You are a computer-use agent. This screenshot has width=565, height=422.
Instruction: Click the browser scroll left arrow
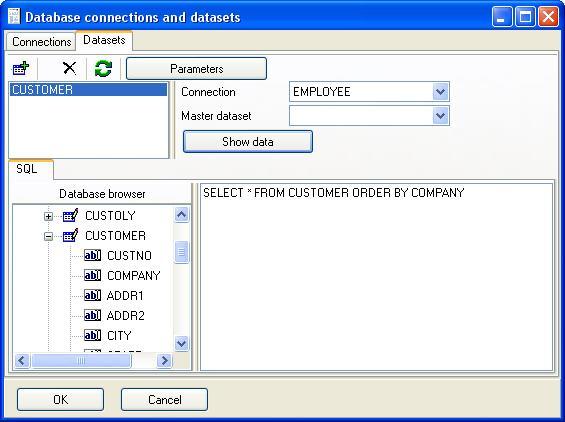pyautogui.click(x=22, y=360)
